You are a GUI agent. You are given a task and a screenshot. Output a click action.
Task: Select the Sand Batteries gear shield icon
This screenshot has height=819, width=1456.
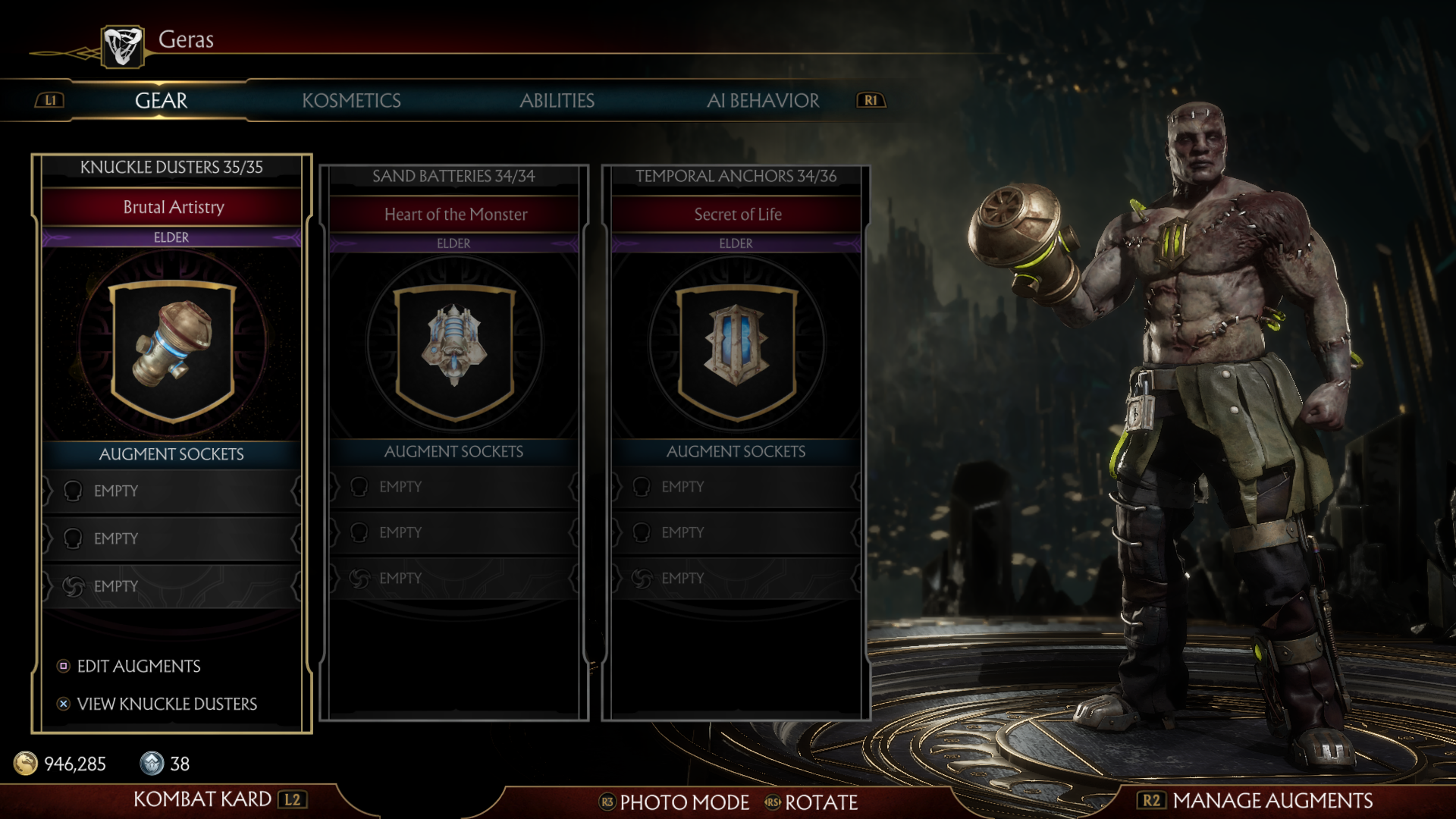point(455,353)
